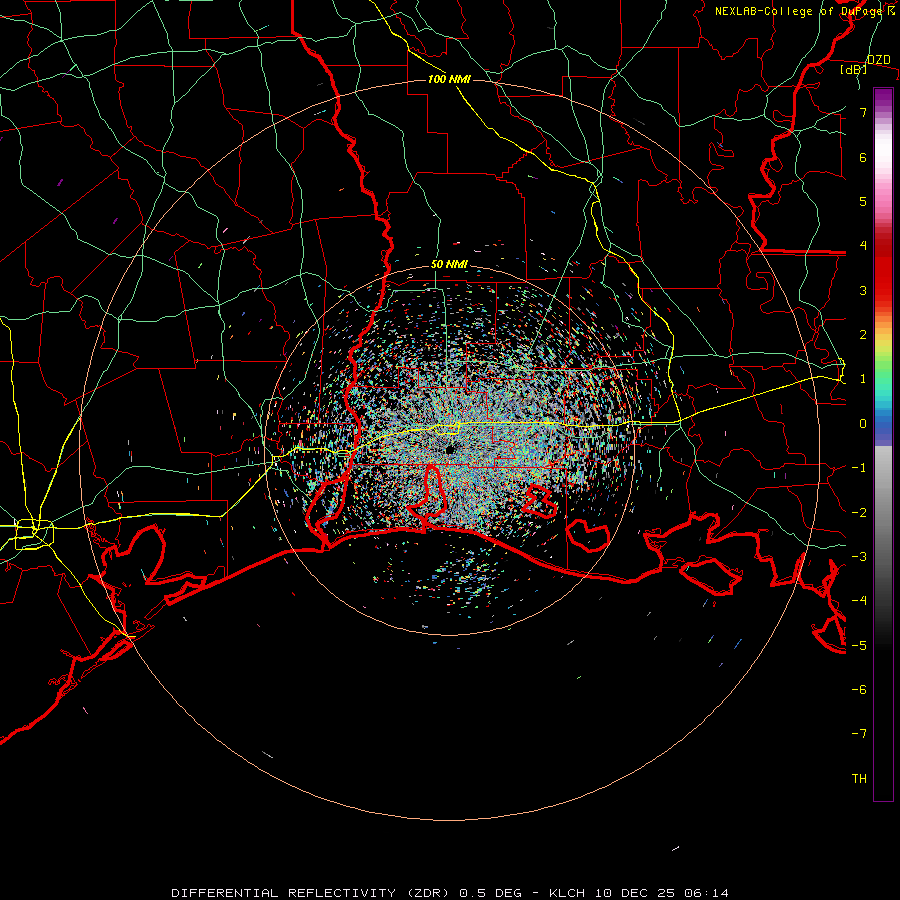Click the -3 value on color scale
This screenshot has width=900, height=900.
[859, 556]
